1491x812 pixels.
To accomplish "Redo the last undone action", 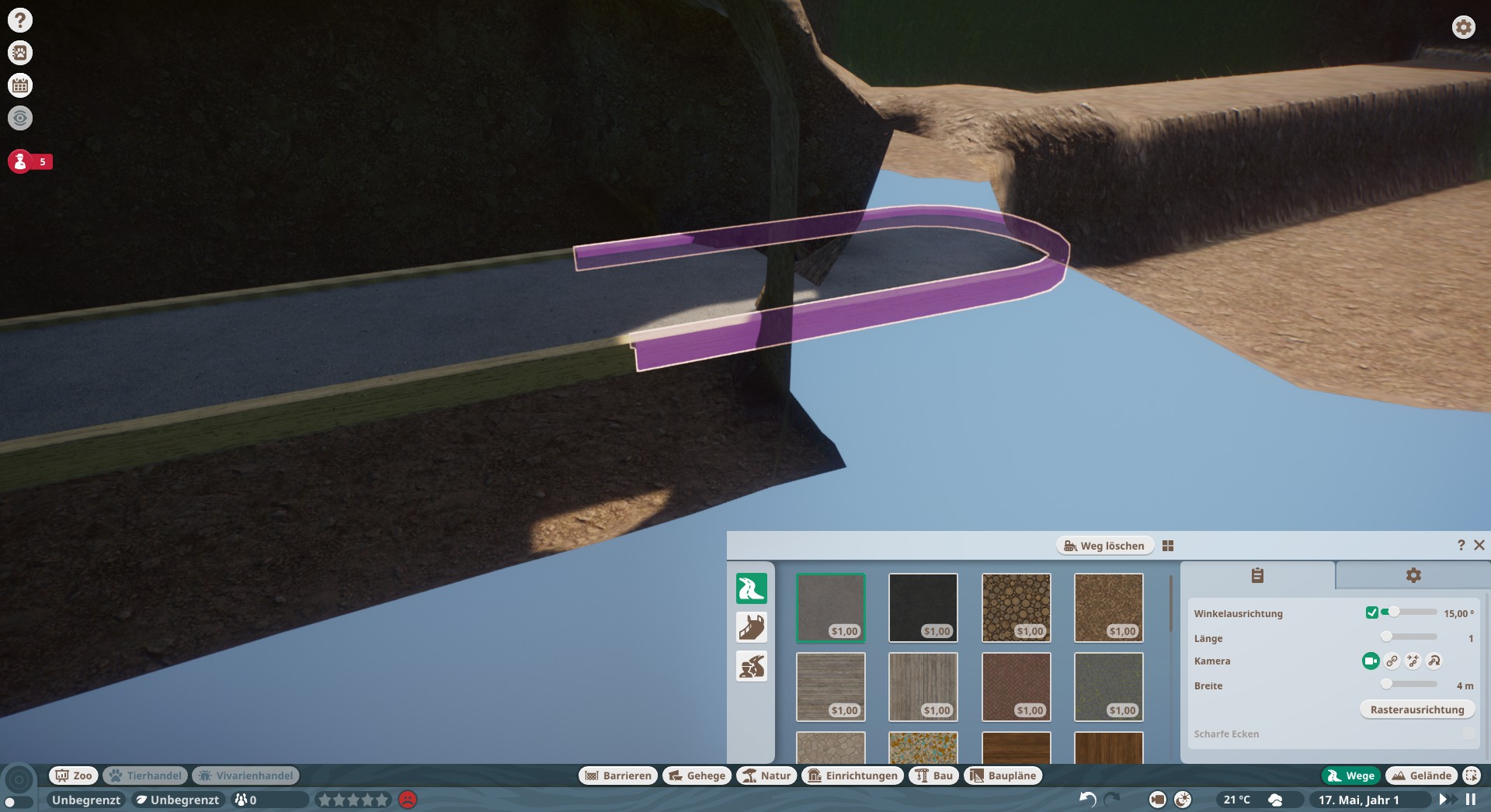I will (1113, 800).
